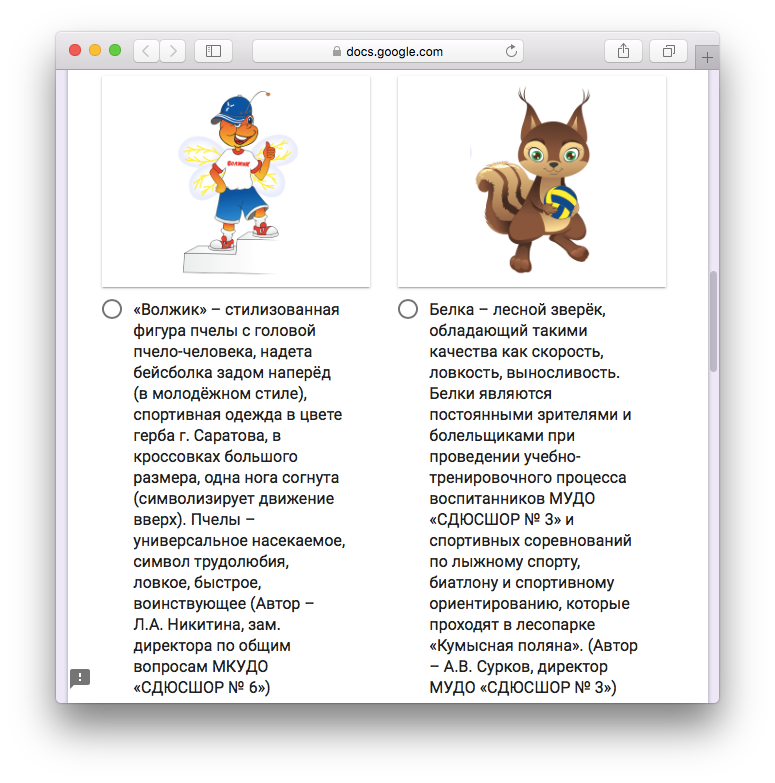Click the page's vertical scrollbar thumb
Image resolution: width=775 pixels, height=783 pixels.
tap(713, 320)
